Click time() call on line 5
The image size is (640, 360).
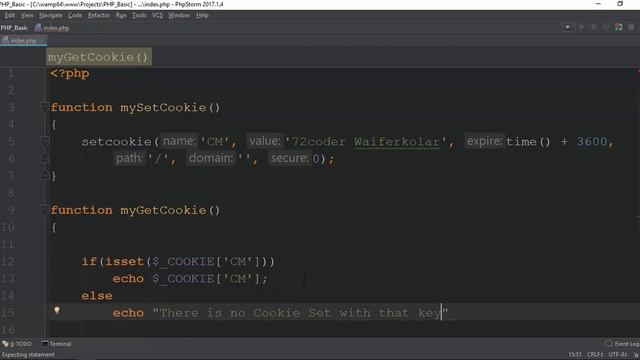pyautogui.click(x=528, y=142)
